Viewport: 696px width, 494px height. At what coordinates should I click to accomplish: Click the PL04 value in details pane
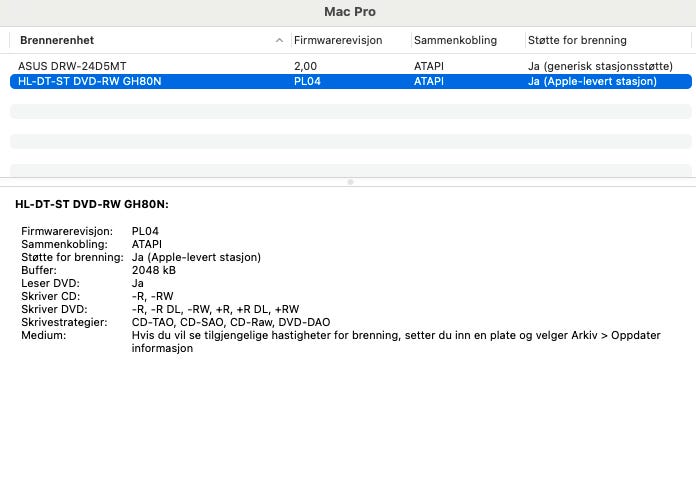(x=145, y=231)
